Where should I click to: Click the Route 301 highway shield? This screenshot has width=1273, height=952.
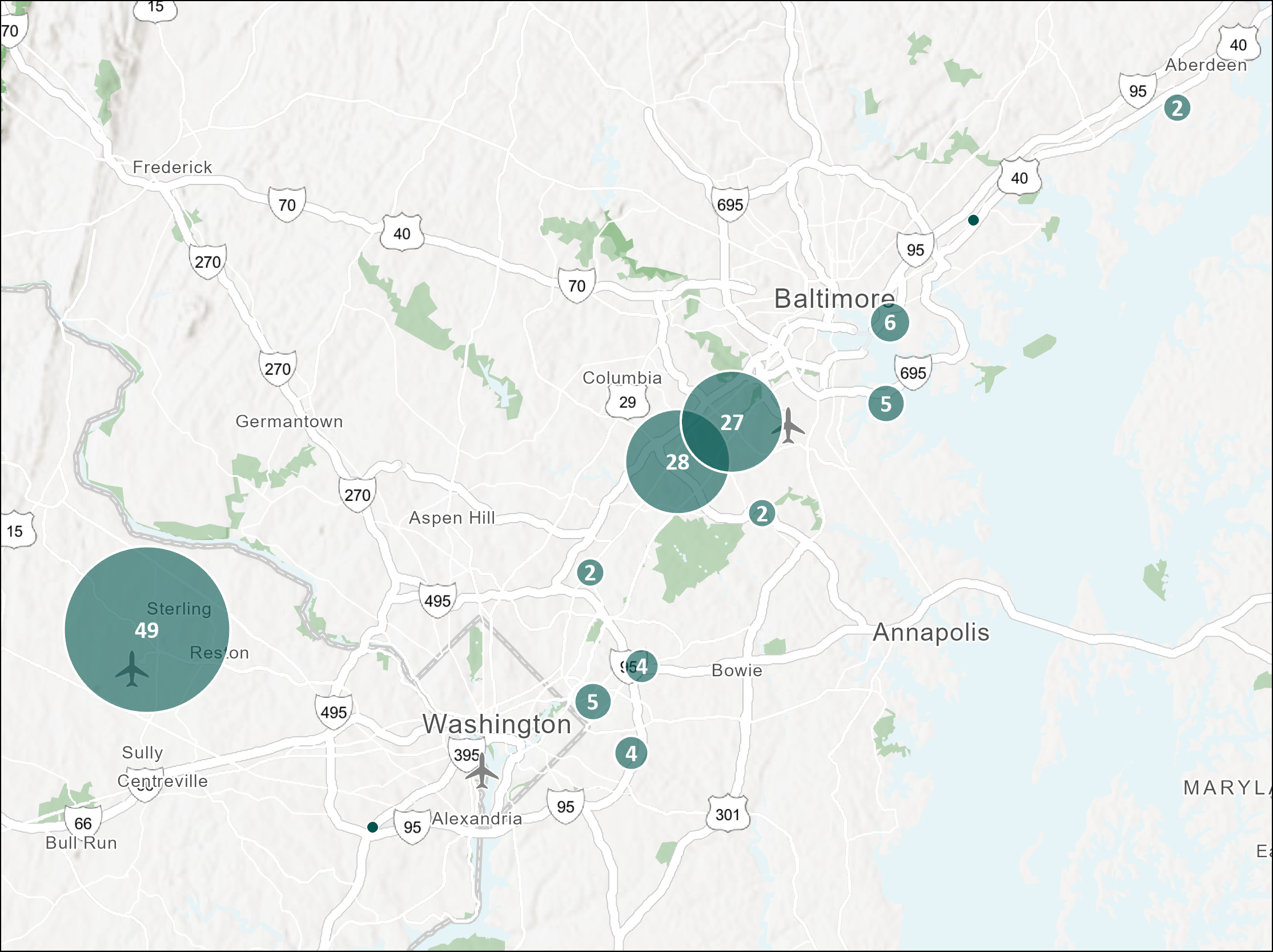click(728, 814)
